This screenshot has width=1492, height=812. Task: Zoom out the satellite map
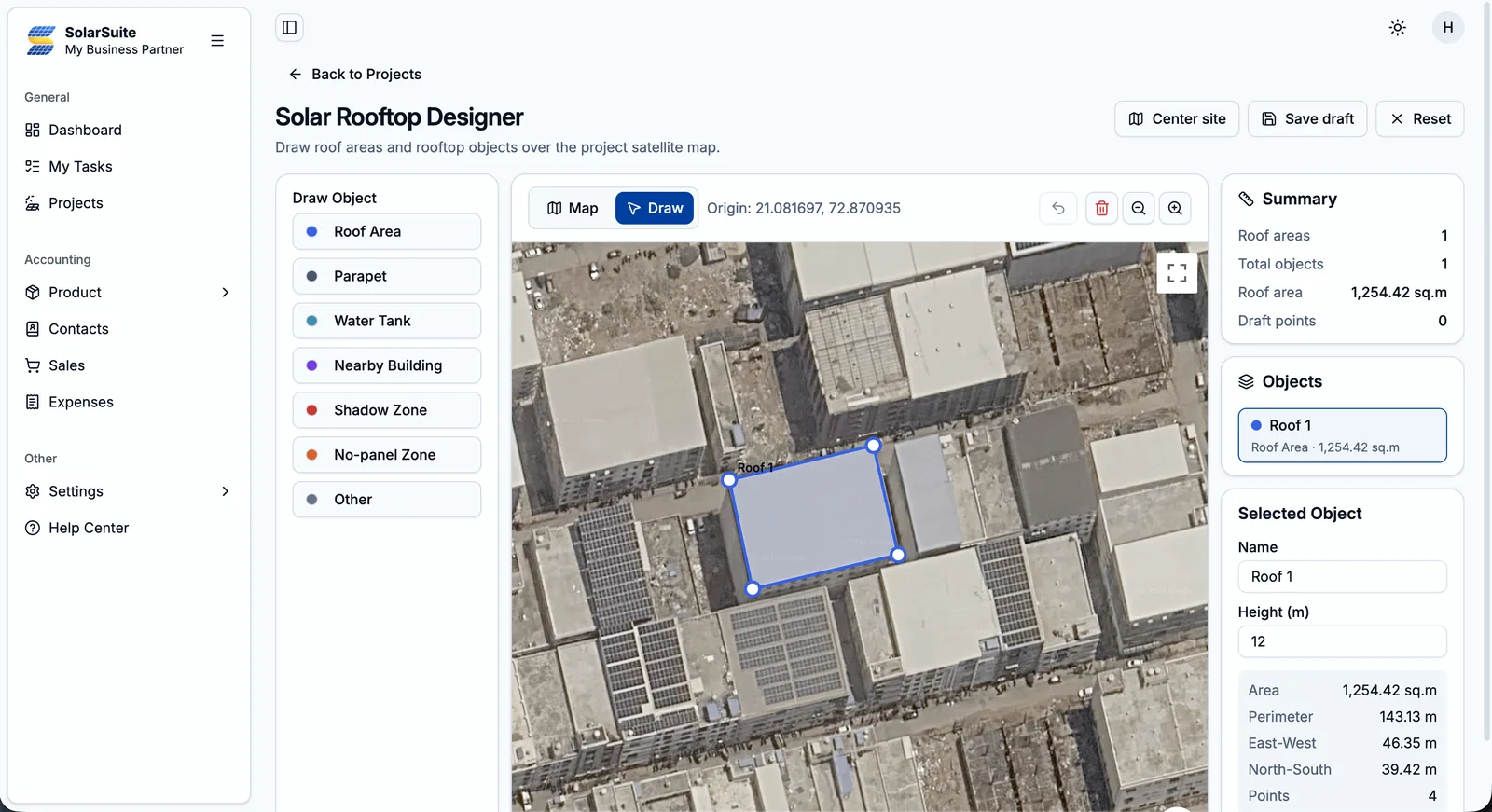pos(1139,208)
